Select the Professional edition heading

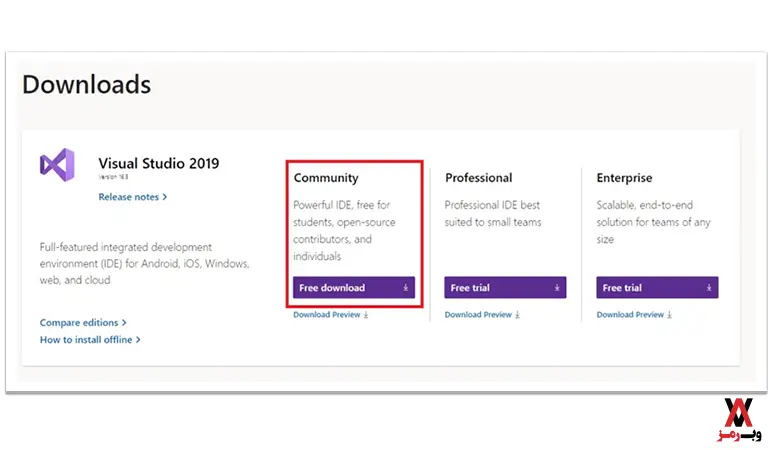479,178
